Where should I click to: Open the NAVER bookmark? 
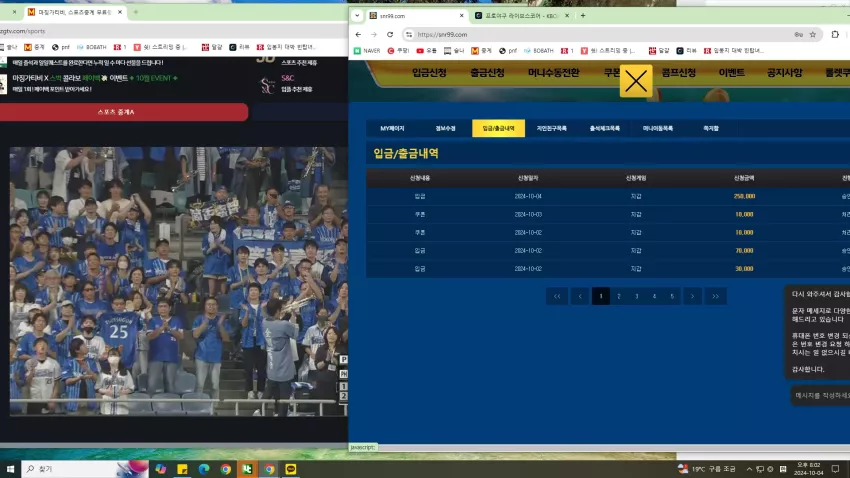tap(367, 50)
